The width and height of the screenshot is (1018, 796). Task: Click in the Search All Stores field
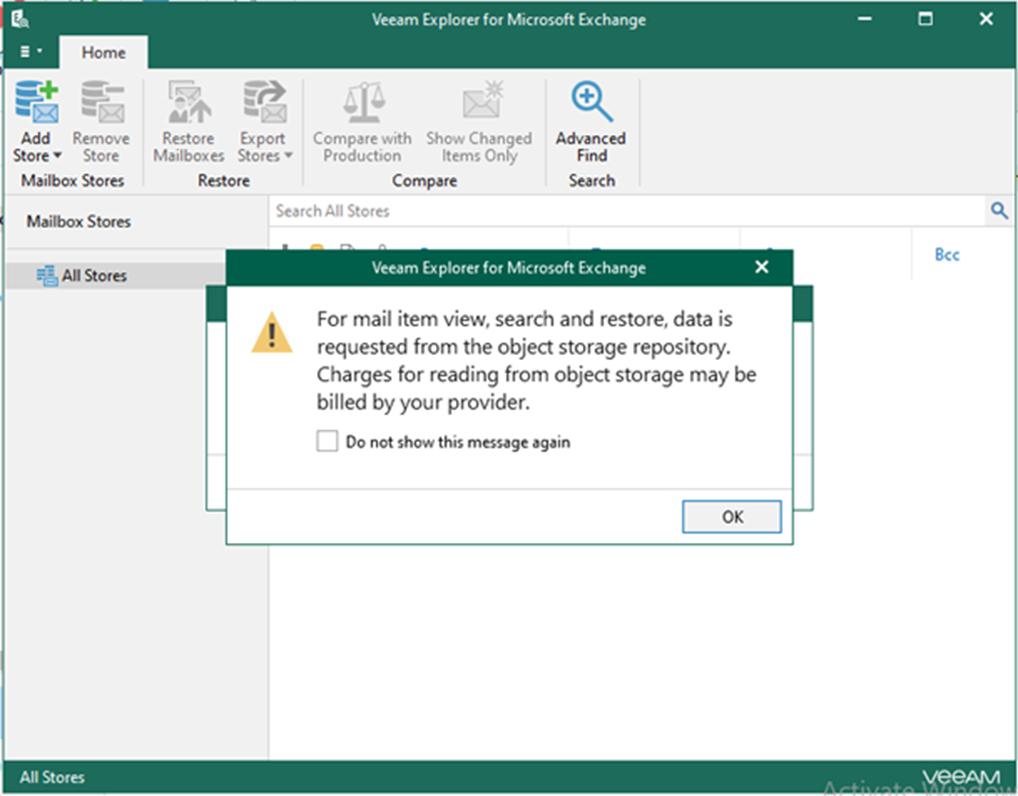[627, 211]
